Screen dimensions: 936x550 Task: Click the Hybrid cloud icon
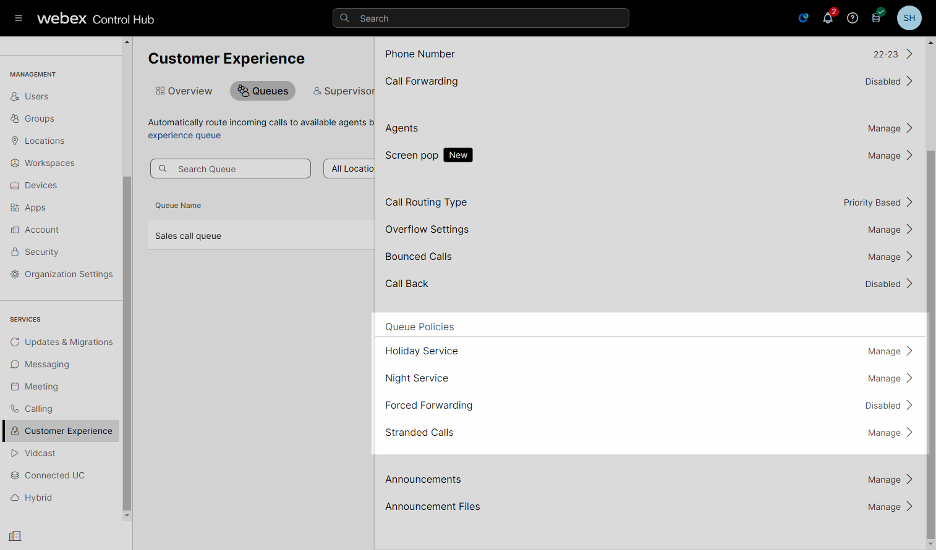(x=15, y=497)
